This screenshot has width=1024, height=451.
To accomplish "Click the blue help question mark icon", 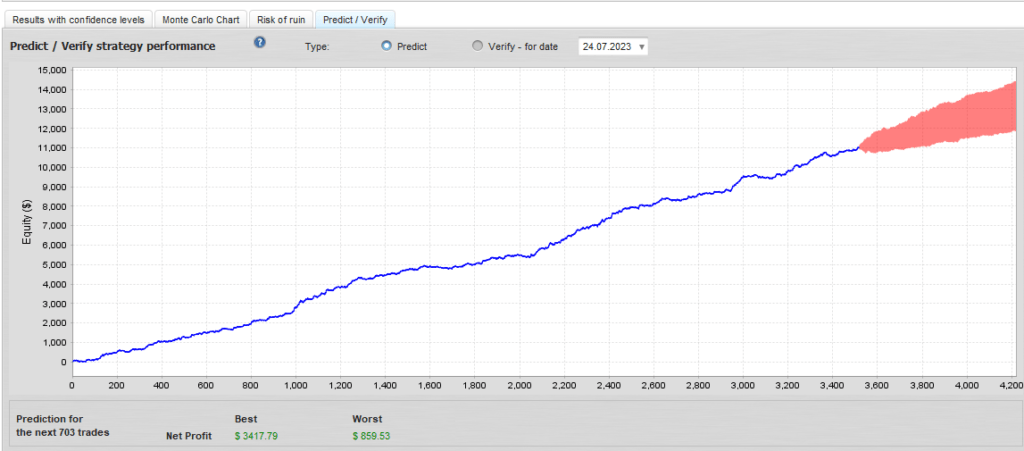I will point(260,42).
